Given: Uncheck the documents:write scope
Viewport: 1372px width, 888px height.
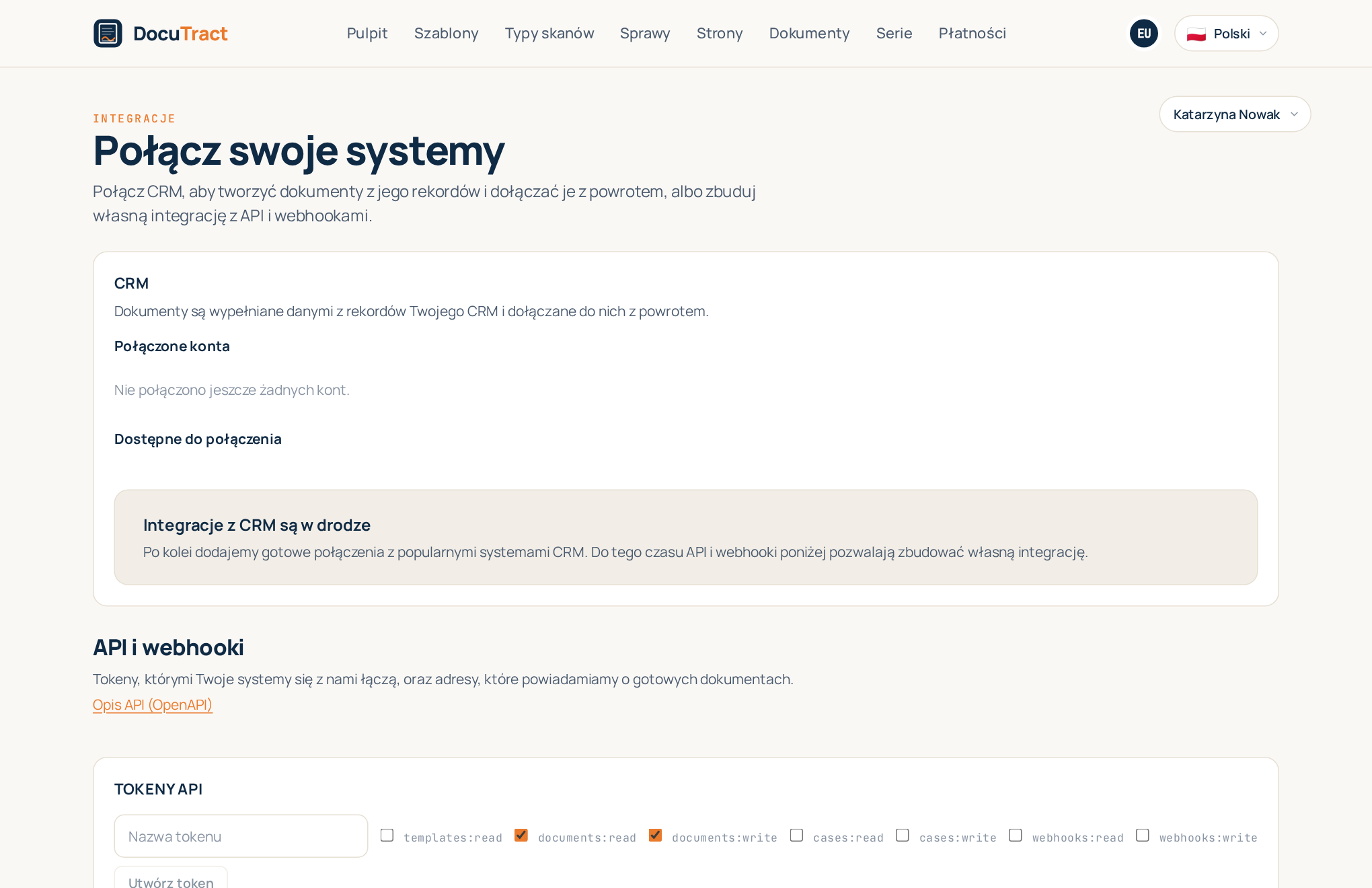Looking at the screenshot, I should 655,835.
